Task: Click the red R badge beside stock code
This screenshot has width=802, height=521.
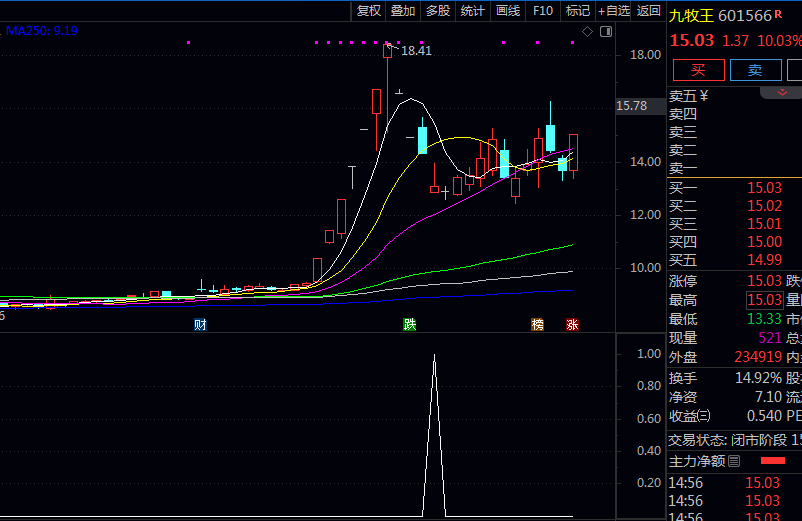Action: coord(778,14)
